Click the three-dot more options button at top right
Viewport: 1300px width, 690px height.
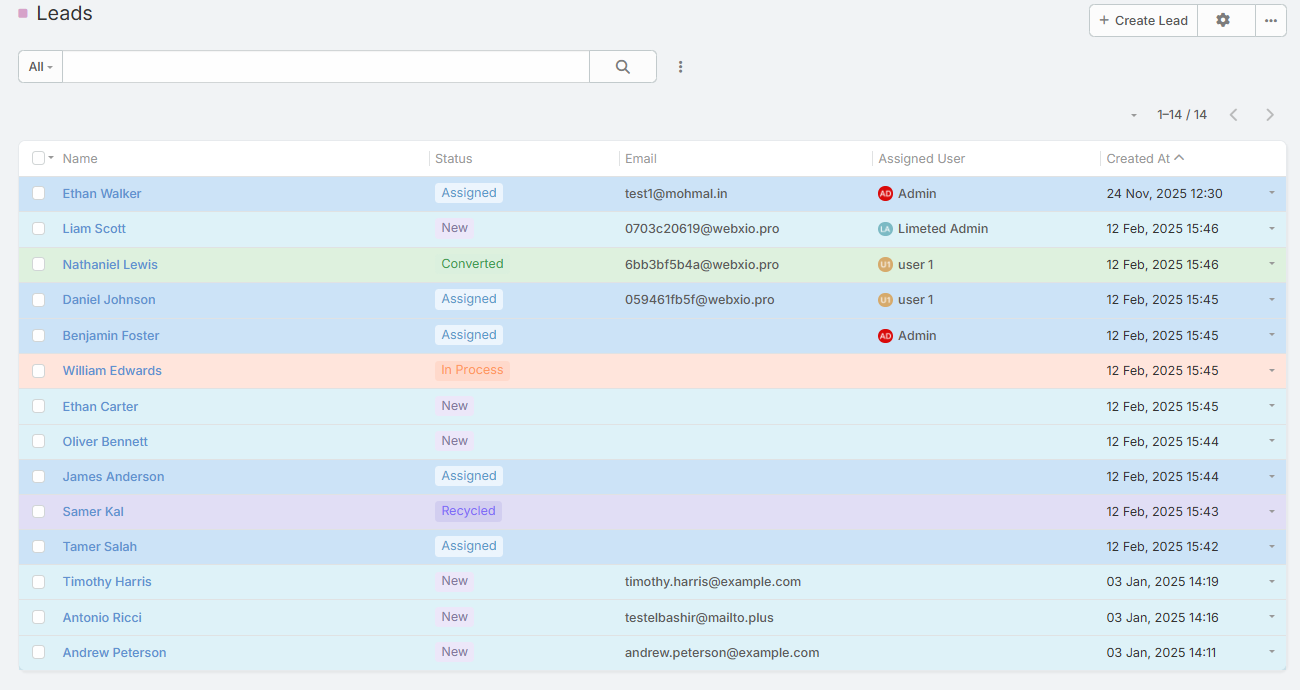[1270, 20]
